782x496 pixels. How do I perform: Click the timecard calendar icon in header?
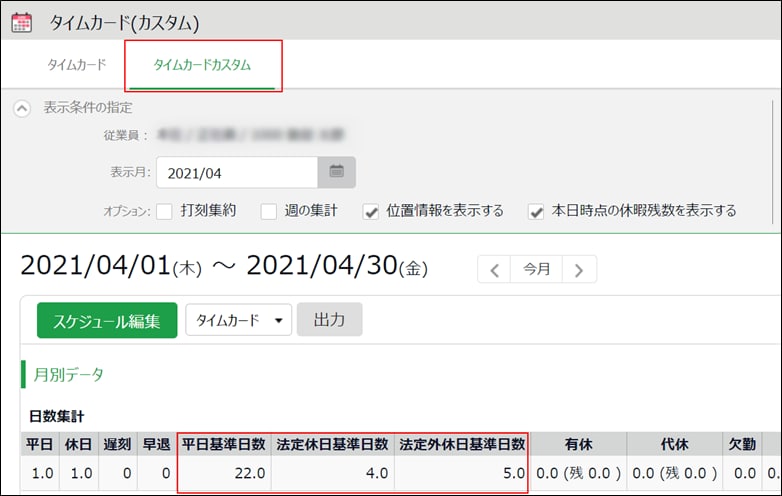(21, 20)
